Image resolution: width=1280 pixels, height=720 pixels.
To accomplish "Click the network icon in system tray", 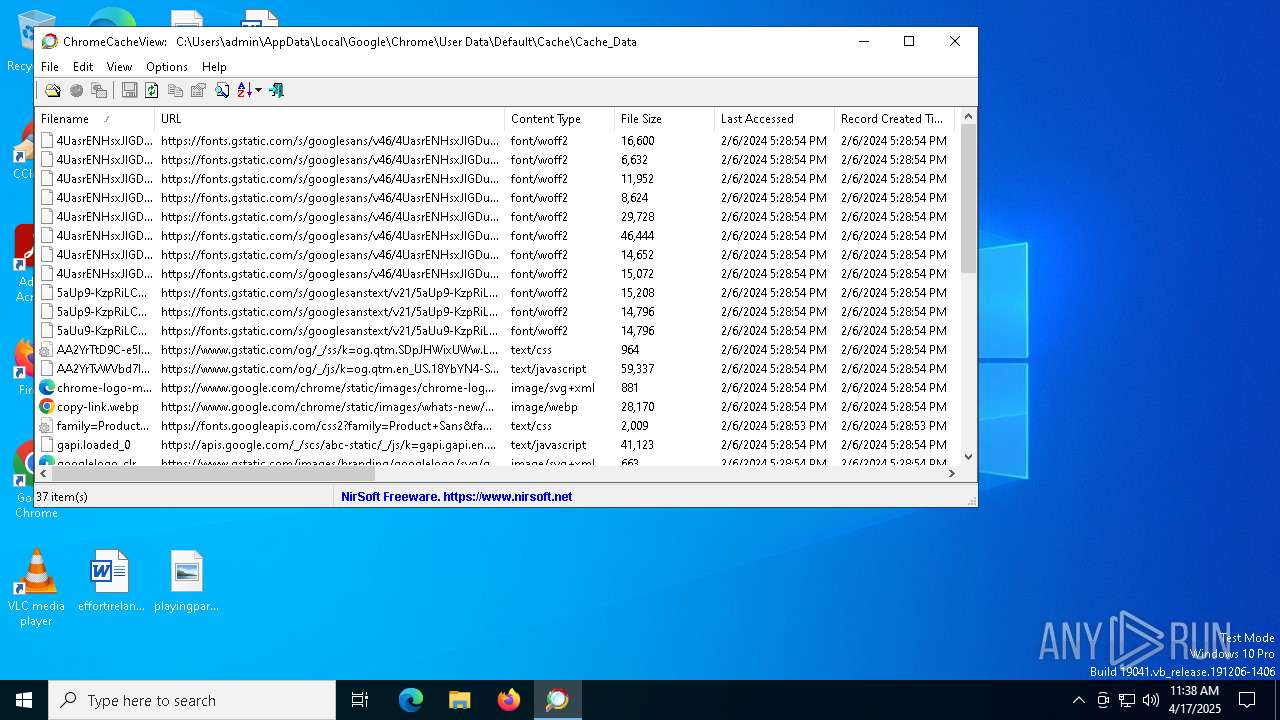I will pos(1127,700).
